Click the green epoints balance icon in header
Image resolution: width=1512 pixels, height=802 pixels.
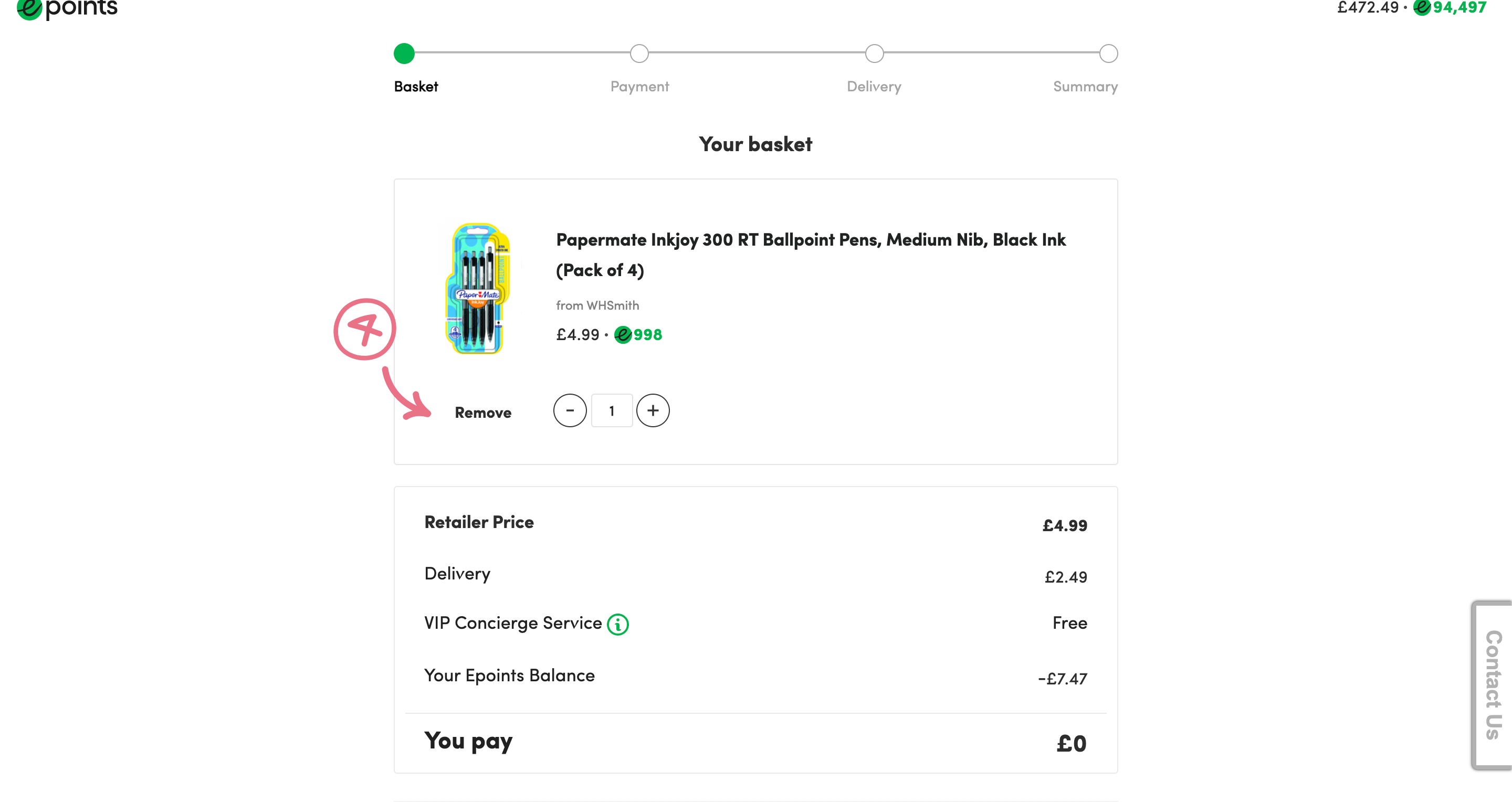1422,8
